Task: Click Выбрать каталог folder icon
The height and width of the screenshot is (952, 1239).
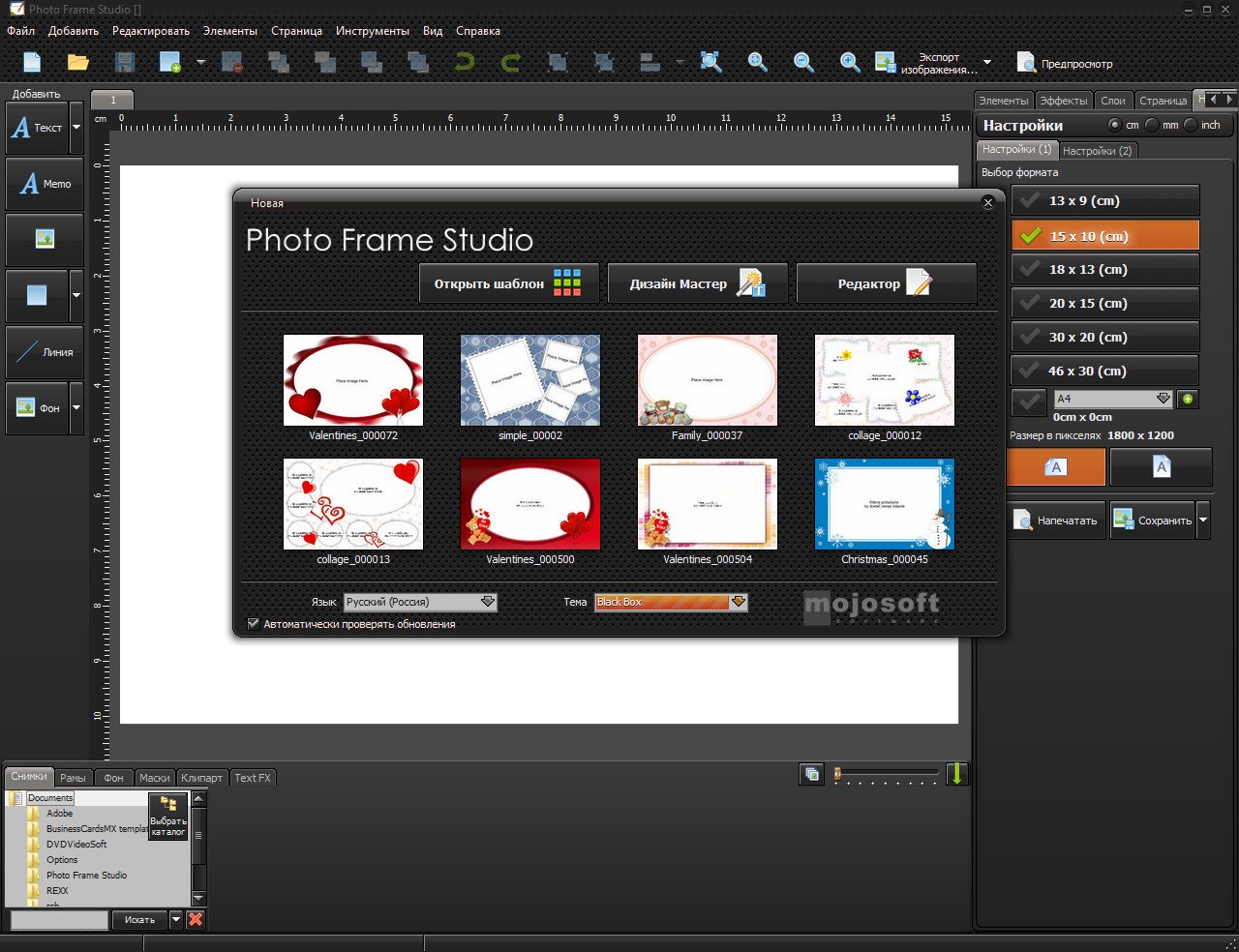Action: point(168,818)
